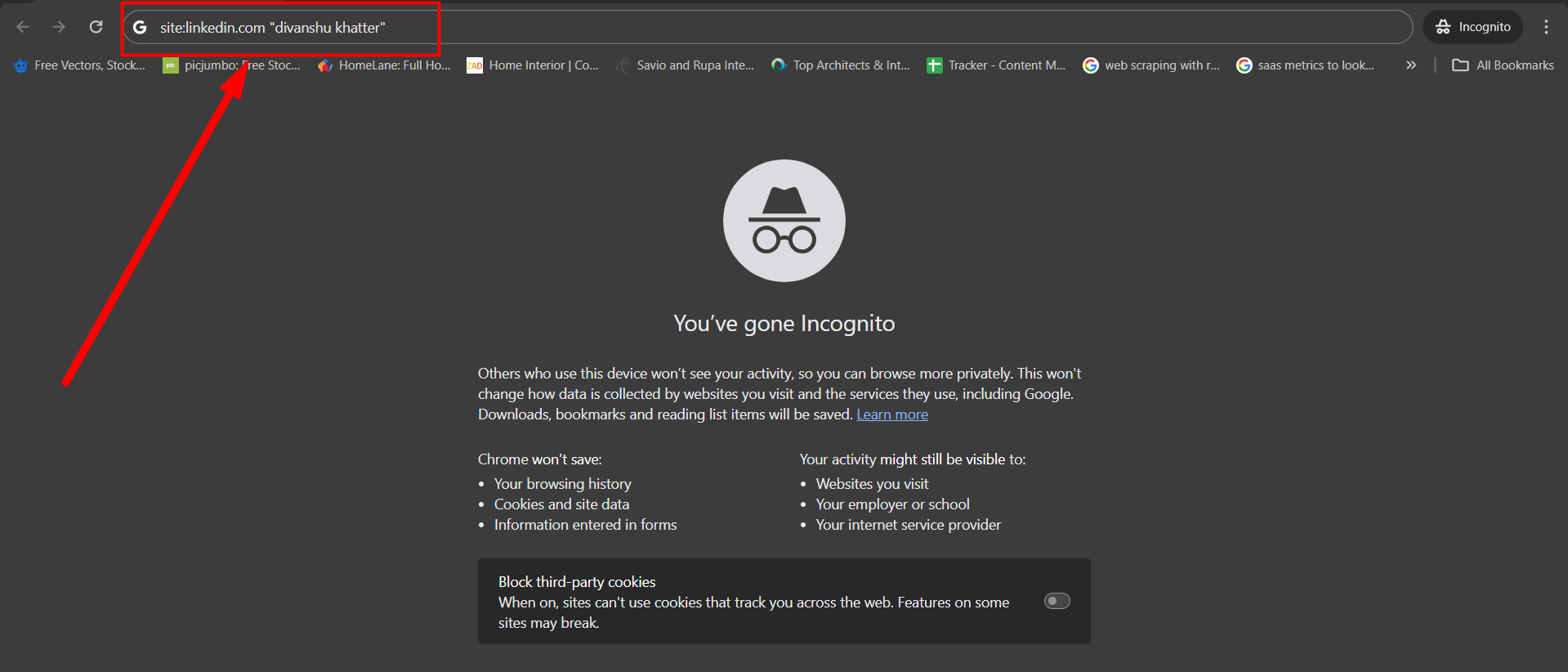Open Free Vectors, Stock bookmark
Viewport: 1568px width, 672px height.
coord(80,65)
